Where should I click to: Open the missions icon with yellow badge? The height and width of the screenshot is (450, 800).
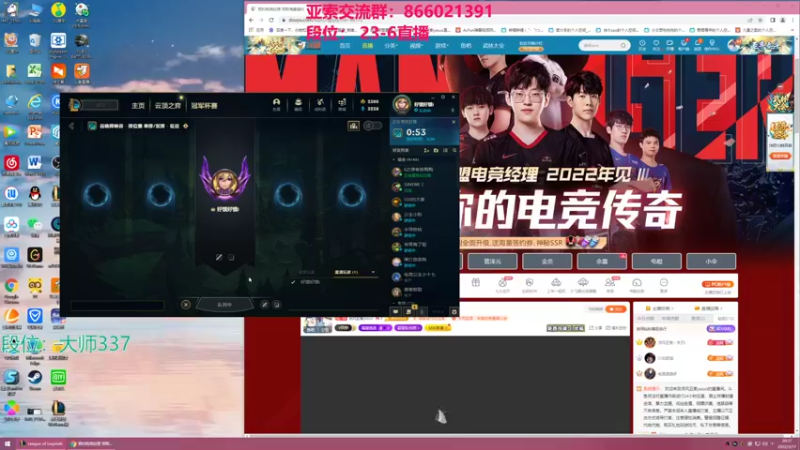tap(409, 311)
